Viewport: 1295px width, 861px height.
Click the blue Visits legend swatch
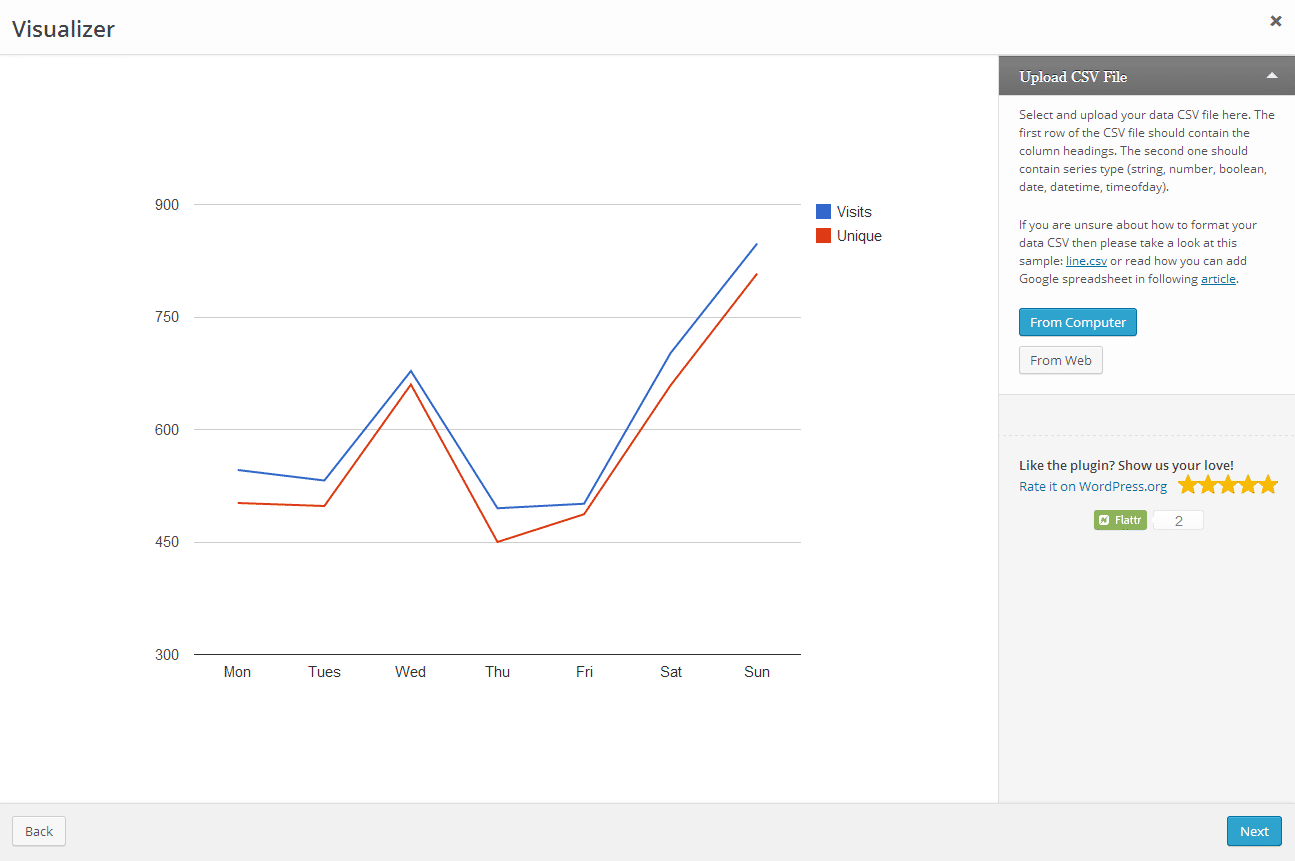[823, 212]
